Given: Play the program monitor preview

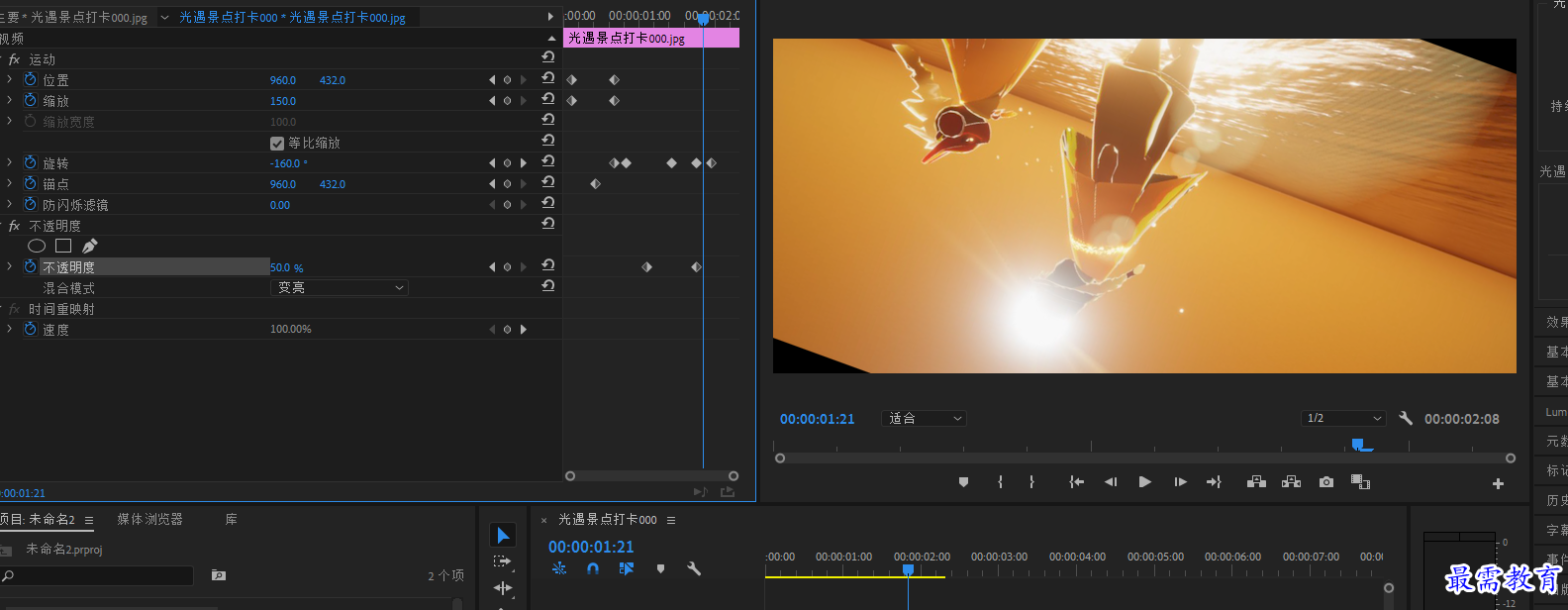Looking at the screenshot, I should (x=1145, y=482).
